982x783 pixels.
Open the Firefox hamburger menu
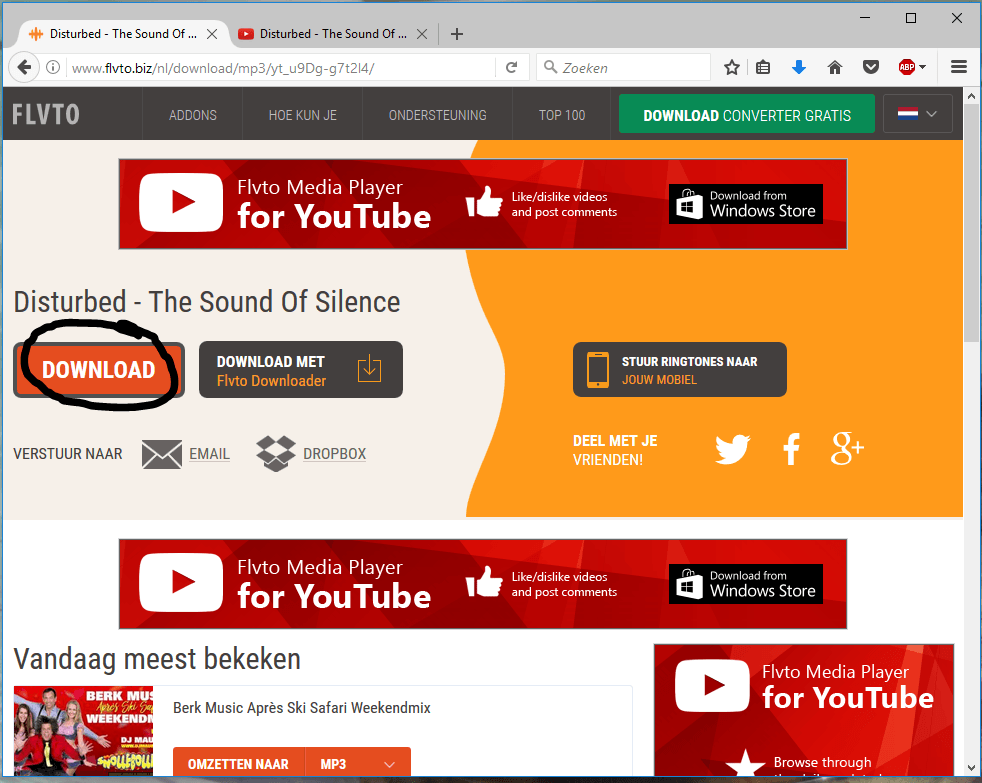pyautogui.click(x=959, y=67)
